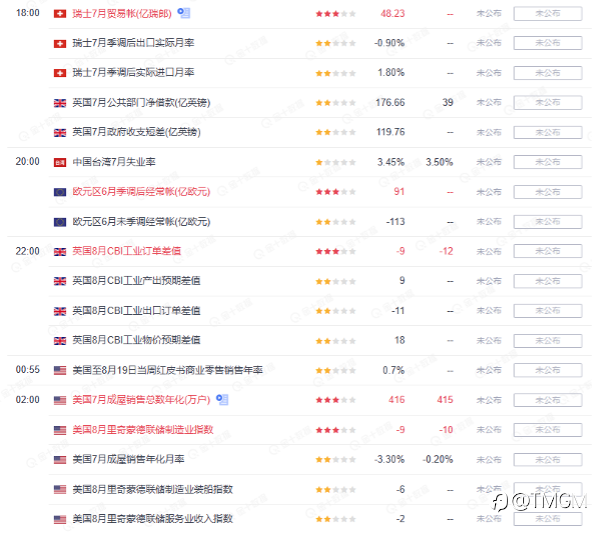This screenshot has height=535, width=593.
Task: Click EU flag beside 欧元区6月未季调经常帐
Action: point(60,222)
